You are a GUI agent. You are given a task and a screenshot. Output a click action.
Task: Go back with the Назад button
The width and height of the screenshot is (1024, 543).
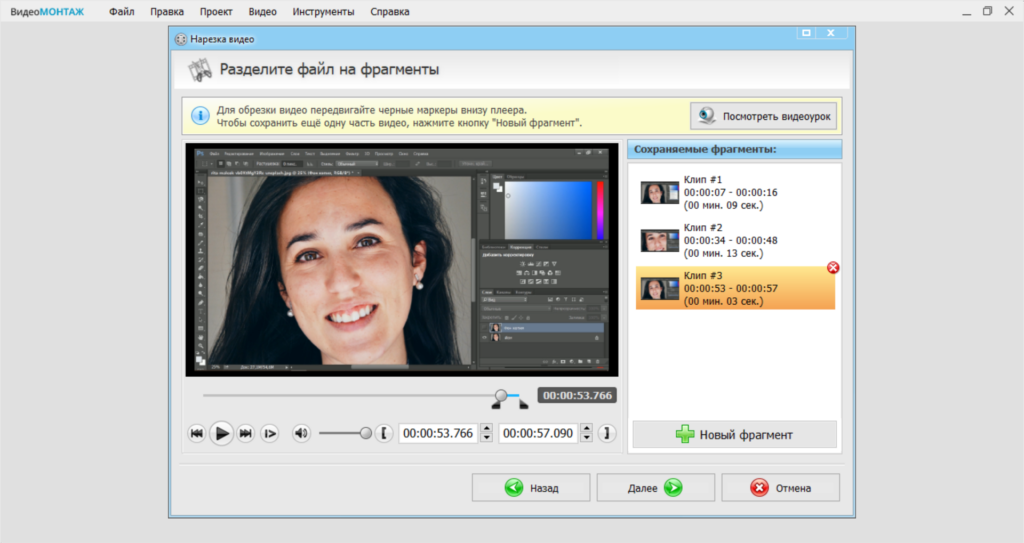(x=531, y=488)
